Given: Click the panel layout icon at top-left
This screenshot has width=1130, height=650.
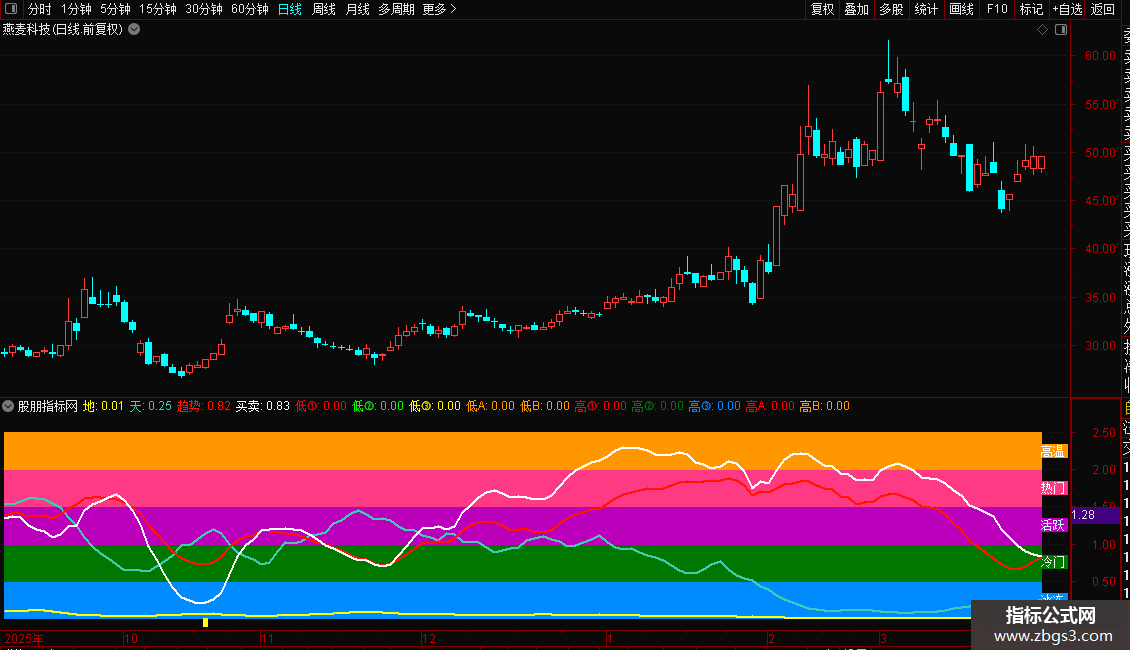Looking at the screenshot, I should pyautogui.click(x=11, y=9).
